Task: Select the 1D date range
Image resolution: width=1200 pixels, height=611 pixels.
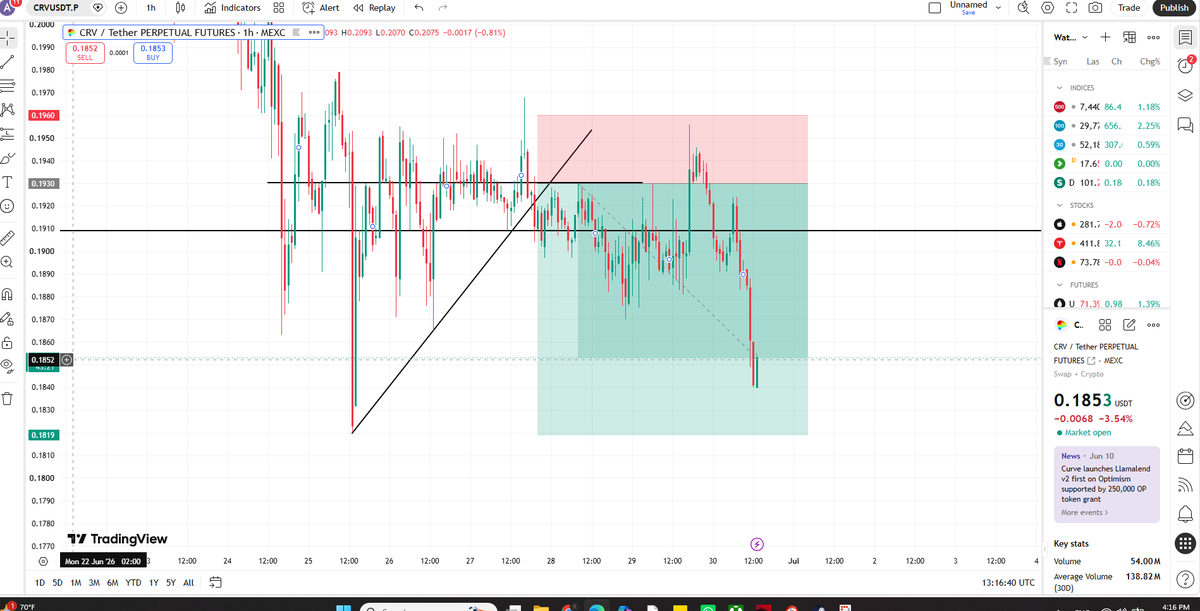Action: [40, 582]
